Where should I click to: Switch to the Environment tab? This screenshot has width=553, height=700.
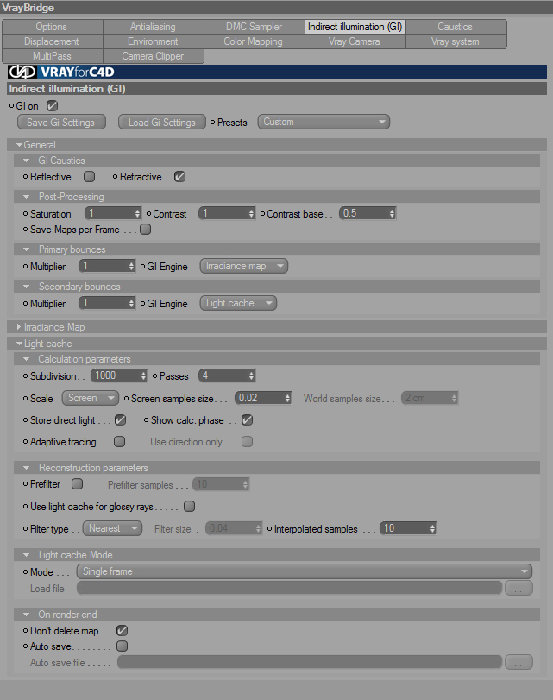pos(153,42)
